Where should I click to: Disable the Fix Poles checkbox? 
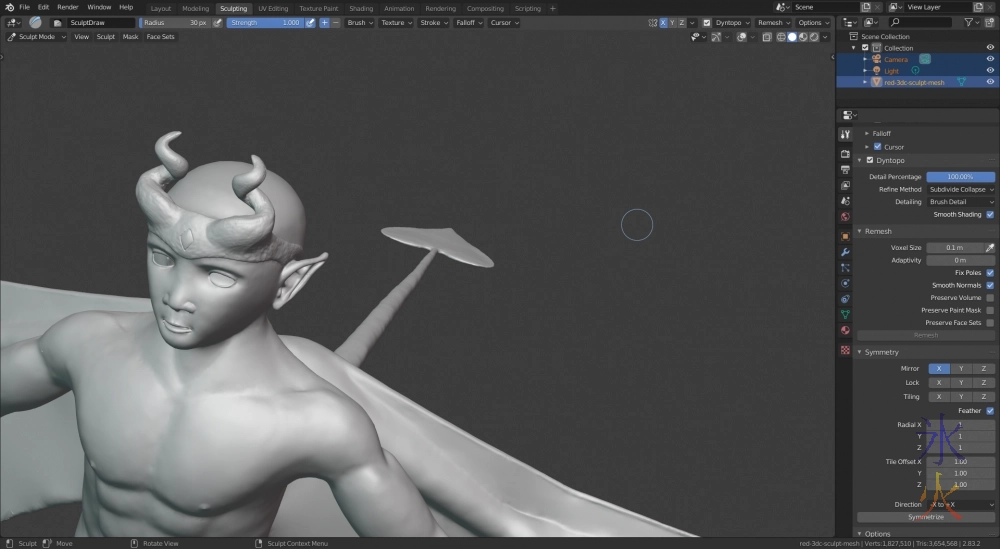pyautogui.click(x=990, y=272)
